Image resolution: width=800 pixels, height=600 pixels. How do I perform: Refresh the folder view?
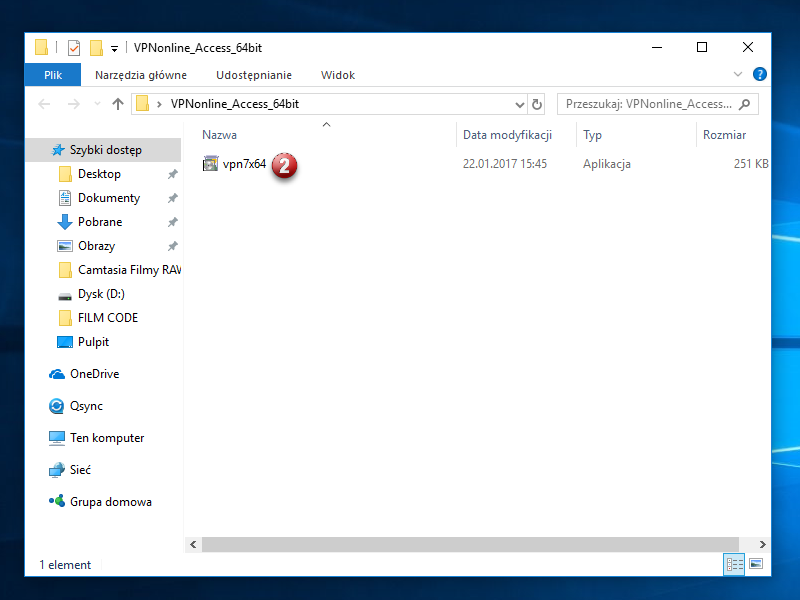pos(537,105)
